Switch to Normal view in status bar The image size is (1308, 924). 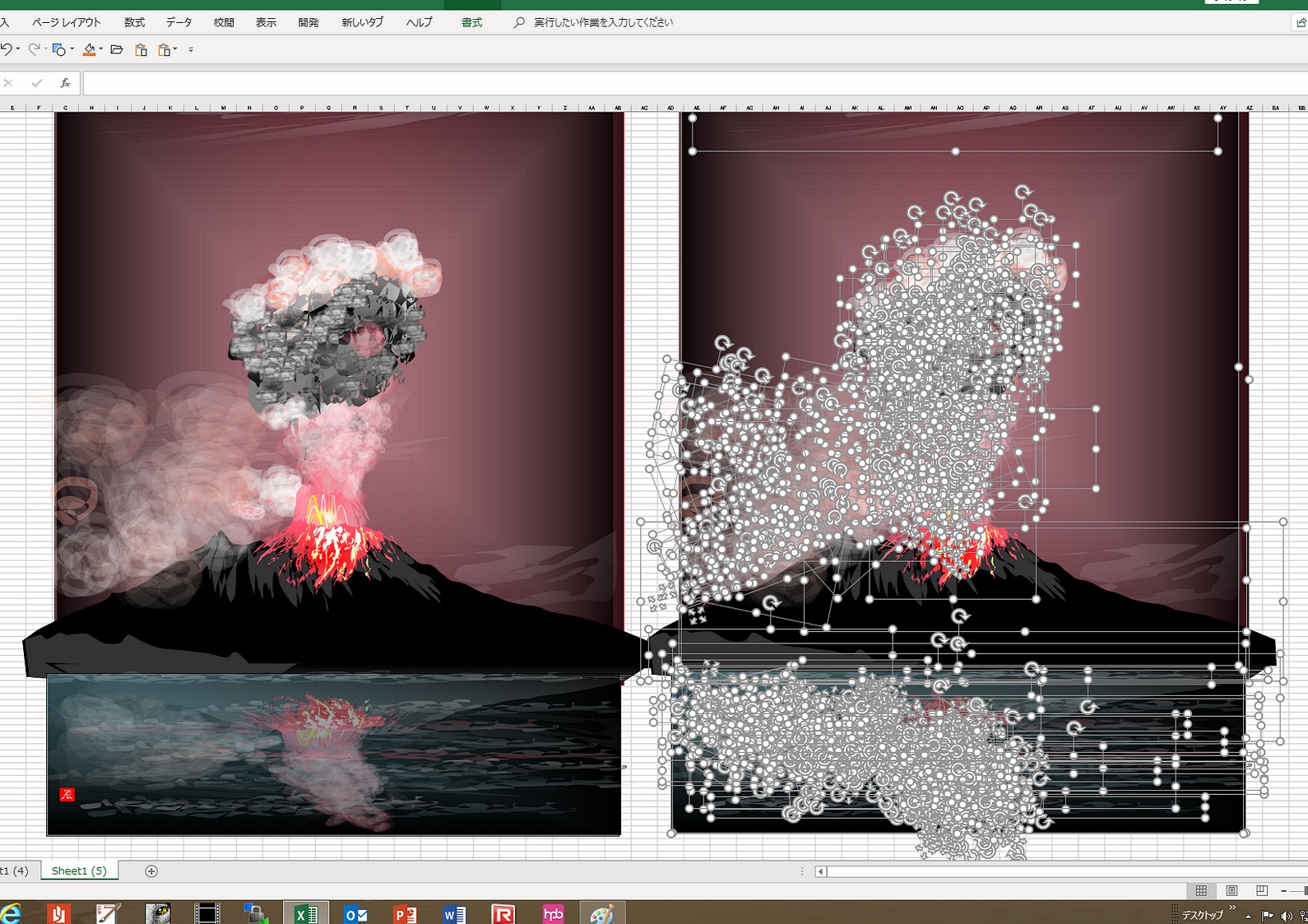(x=1201, y=891)
